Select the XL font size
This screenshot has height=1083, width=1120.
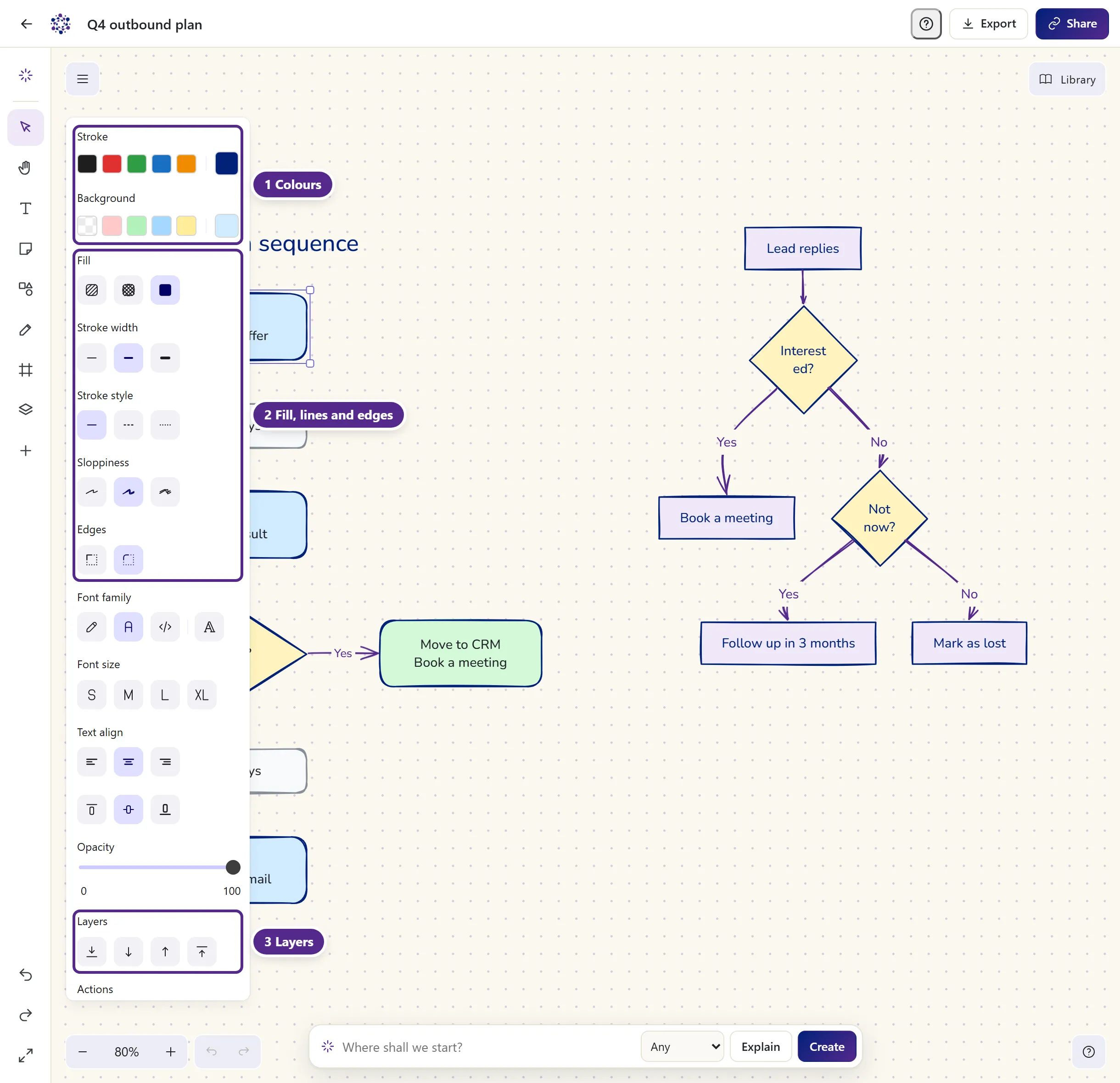(202, 695)
